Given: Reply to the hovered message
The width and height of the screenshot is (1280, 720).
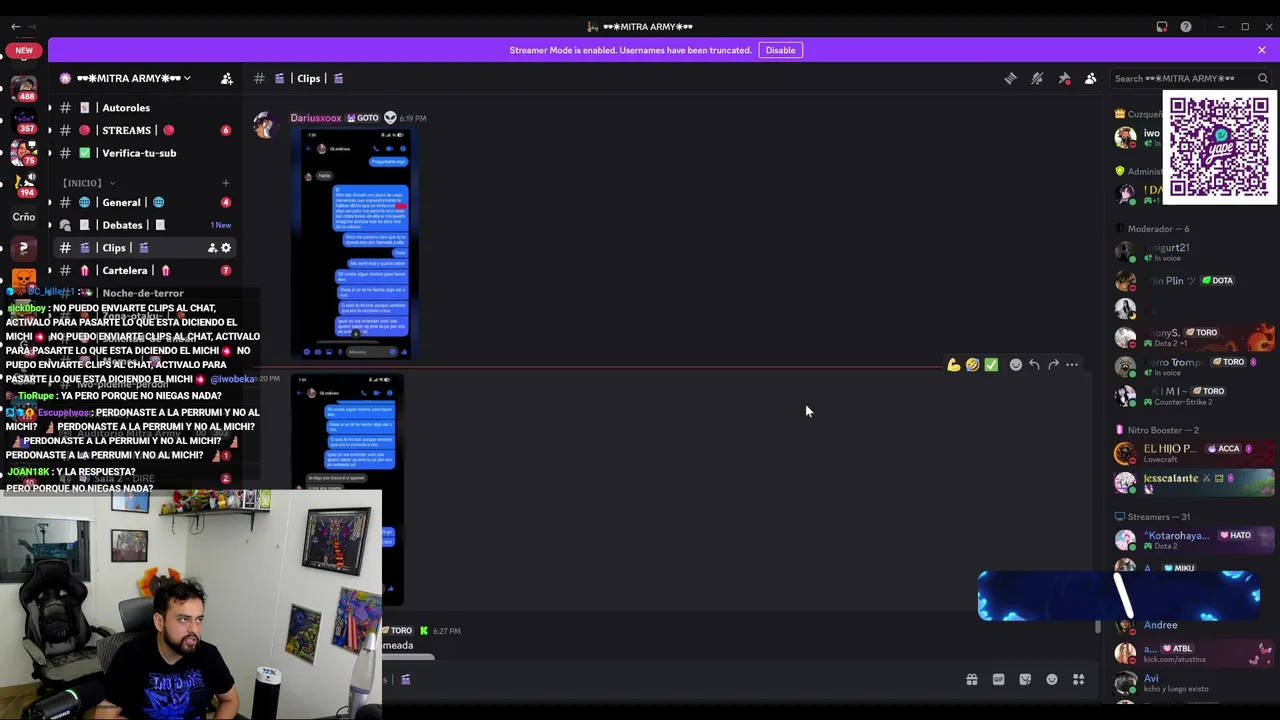Looking at the screenshot, I should [x=1034, y=365].
